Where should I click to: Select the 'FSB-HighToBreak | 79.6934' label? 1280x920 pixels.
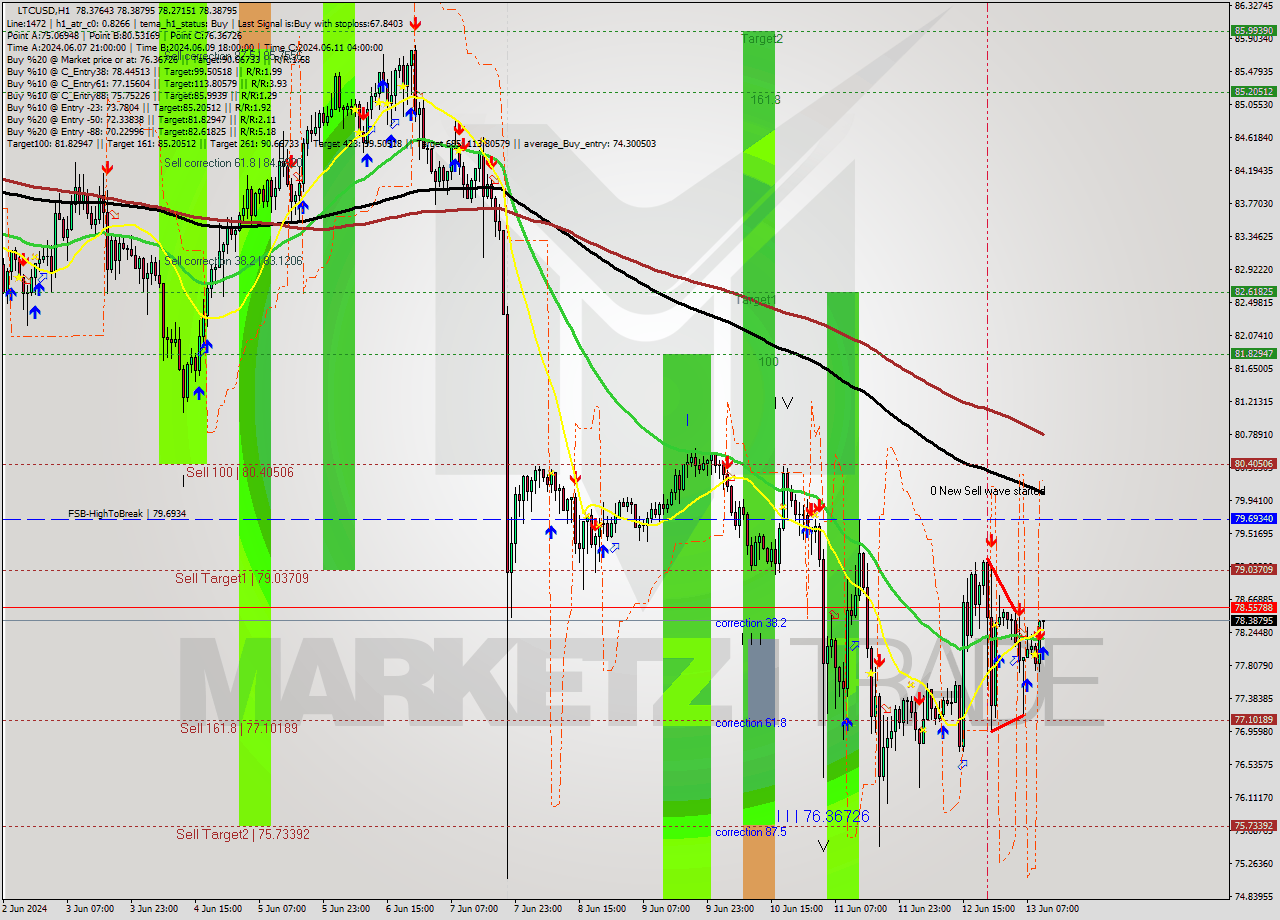[127, 513]
